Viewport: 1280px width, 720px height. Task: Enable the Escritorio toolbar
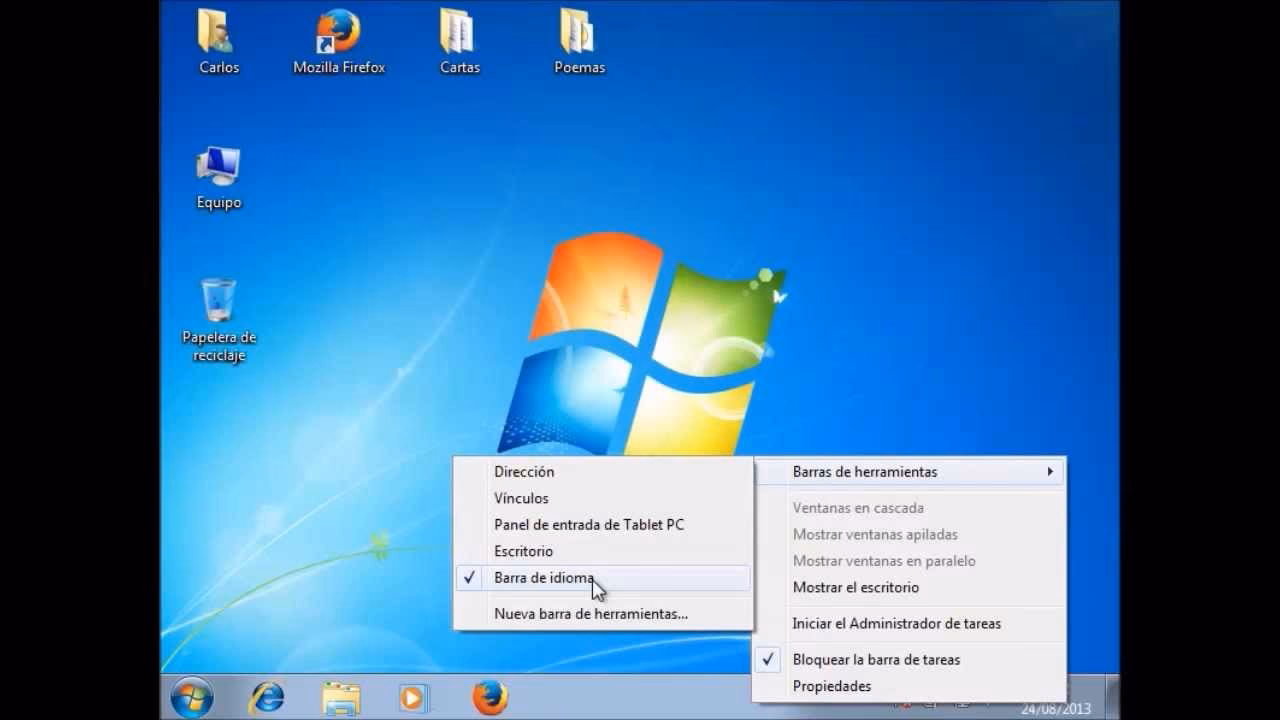point(522,551)
